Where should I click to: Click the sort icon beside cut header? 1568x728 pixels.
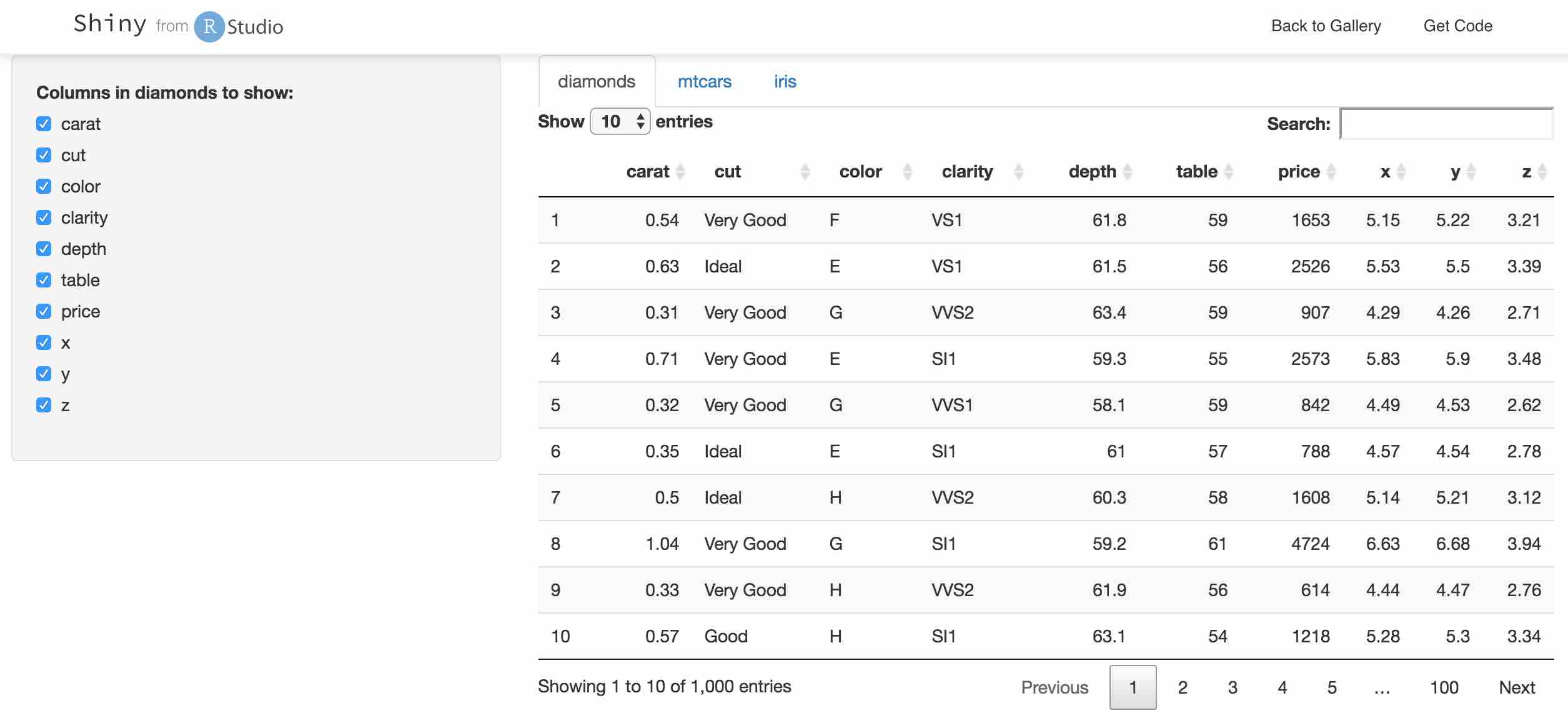pyautogui.click(x=805, y=172)
